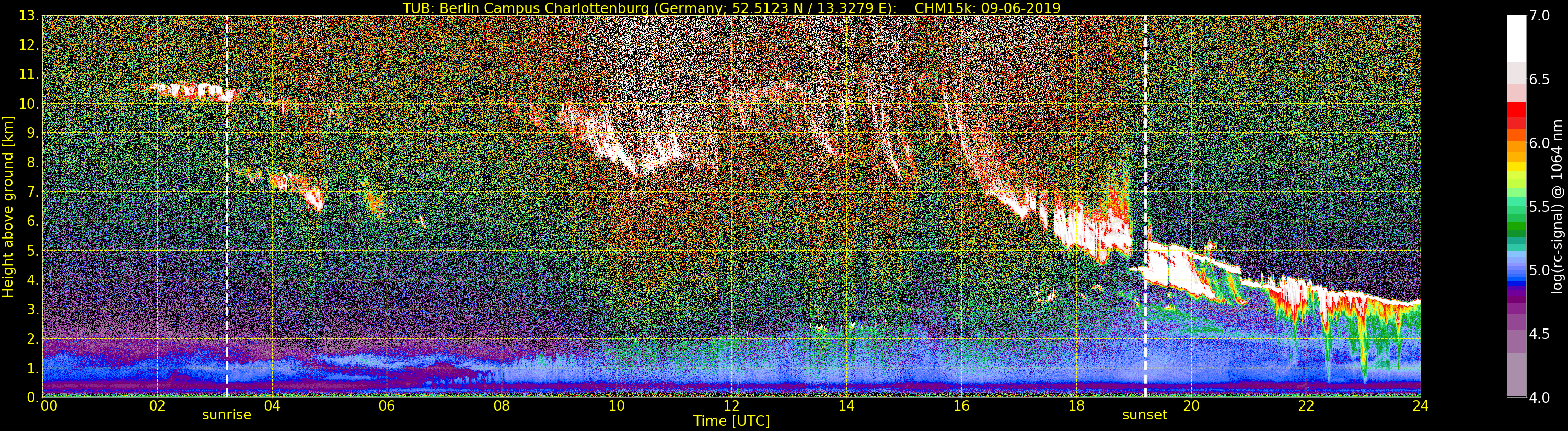Click the white band atop the colorbar
1568x431 pixels.
pyautogui.click(x=1516, y=39)
